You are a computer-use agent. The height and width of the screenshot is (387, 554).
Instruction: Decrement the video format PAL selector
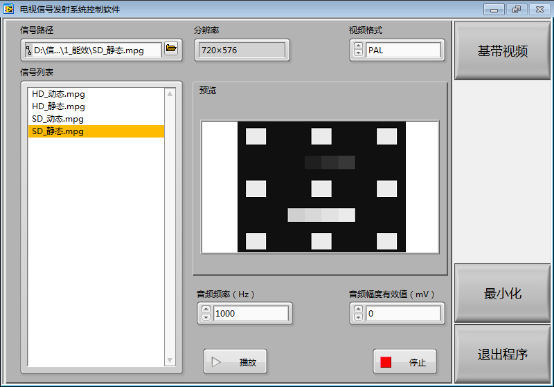coord(358,53)
